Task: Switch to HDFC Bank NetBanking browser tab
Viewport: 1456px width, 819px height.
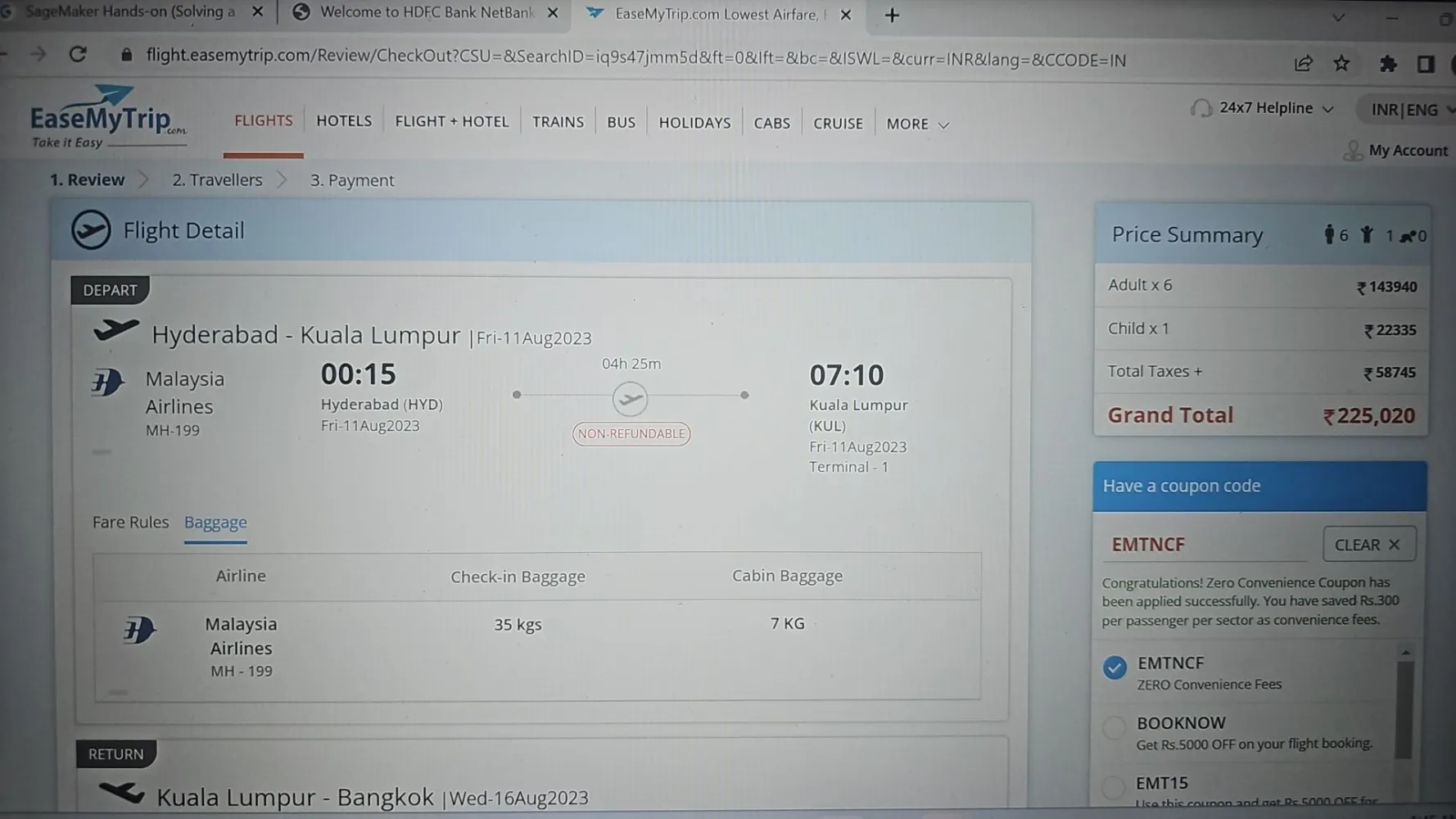Action: coord(426,12)
